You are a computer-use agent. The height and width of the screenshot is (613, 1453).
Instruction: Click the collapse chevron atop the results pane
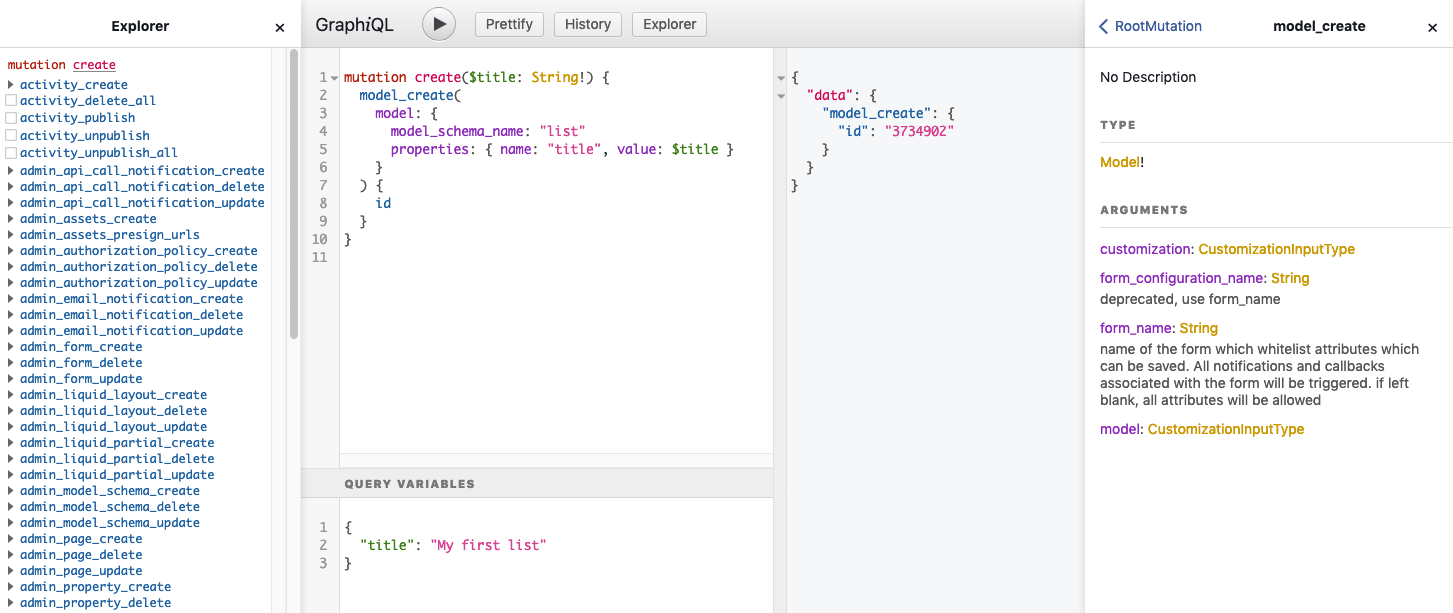pos(781,76)
